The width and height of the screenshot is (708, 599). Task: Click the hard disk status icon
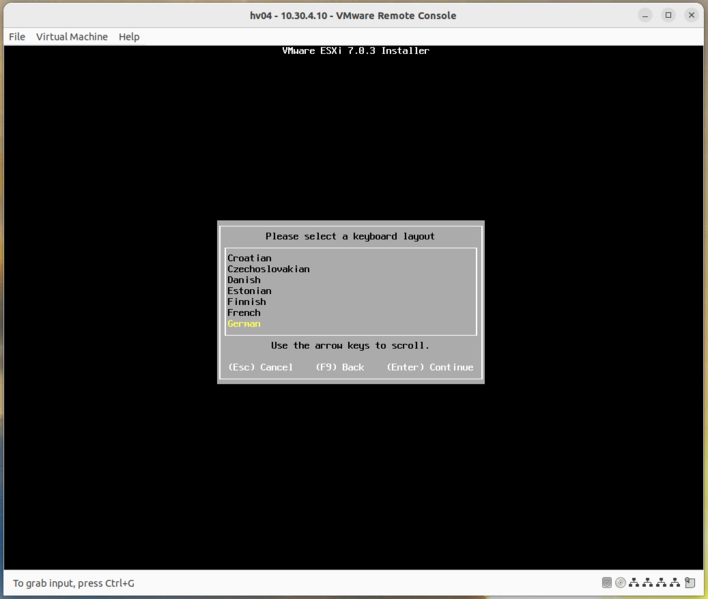coord(607,583)
